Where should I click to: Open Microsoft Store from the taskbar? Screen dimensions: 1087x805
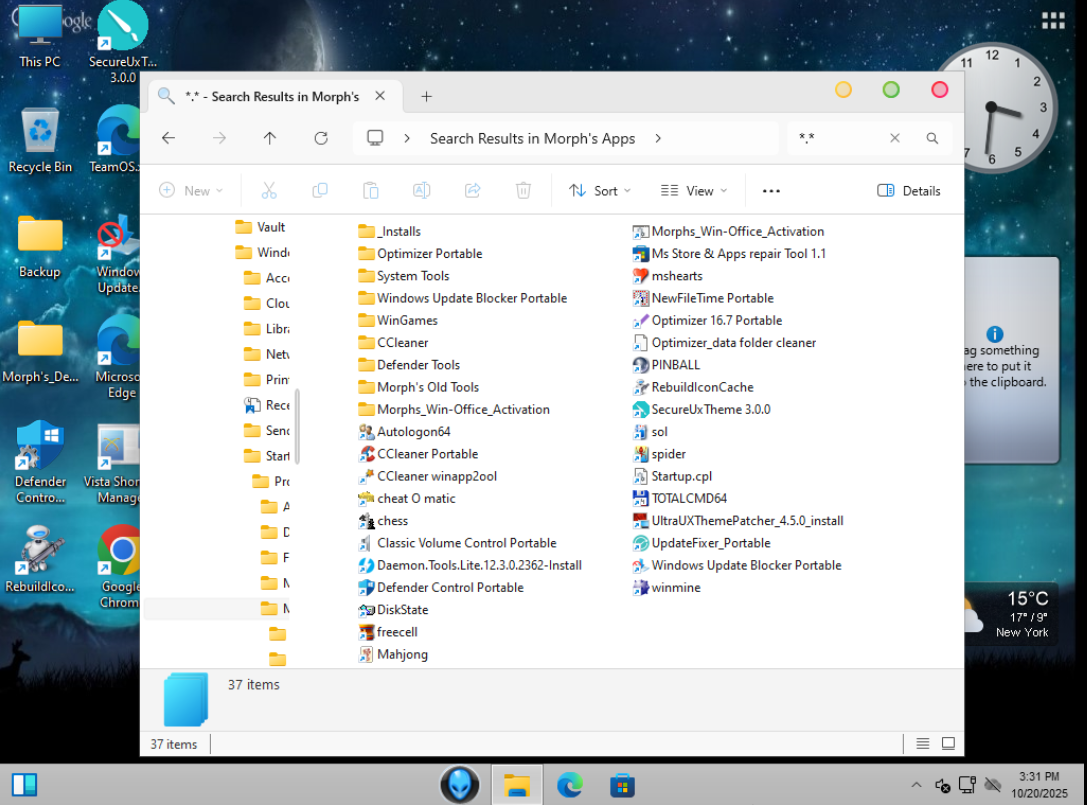click(622, 785)
